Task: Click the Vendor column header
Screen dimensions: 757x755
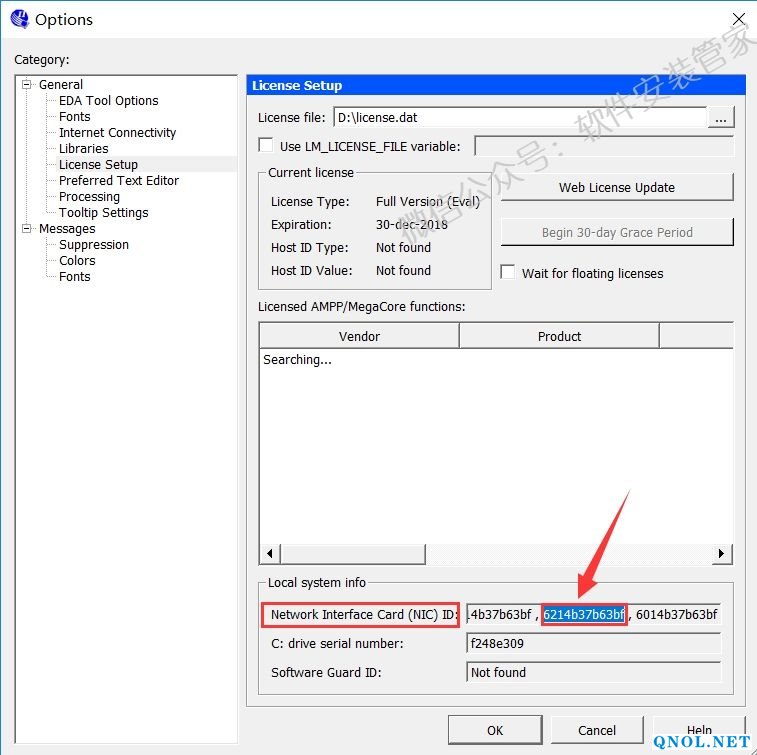Action: tap(359, 336)
